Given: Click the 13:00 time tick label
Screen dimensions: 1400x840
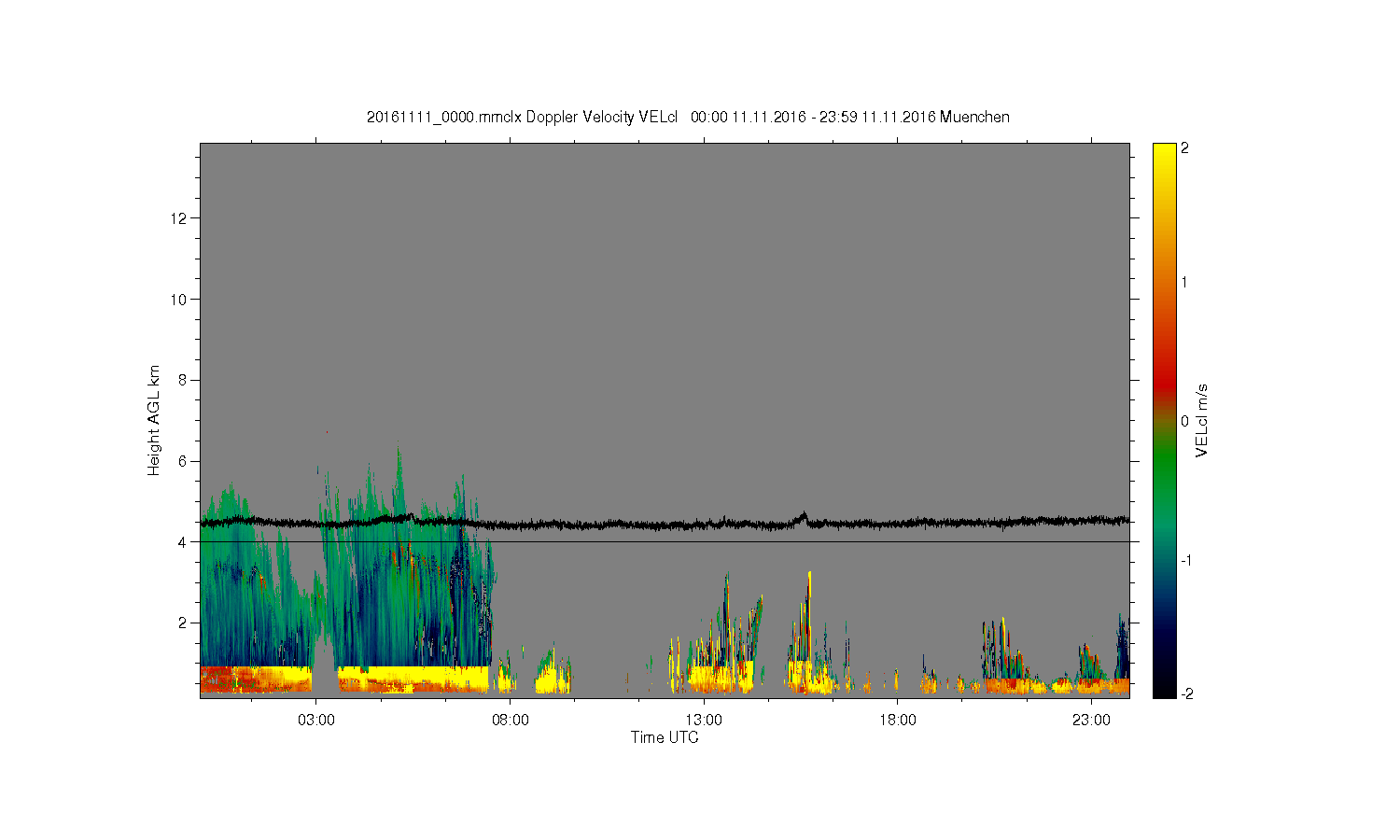Looking at the screenshot, I should (x=704, y=720).
